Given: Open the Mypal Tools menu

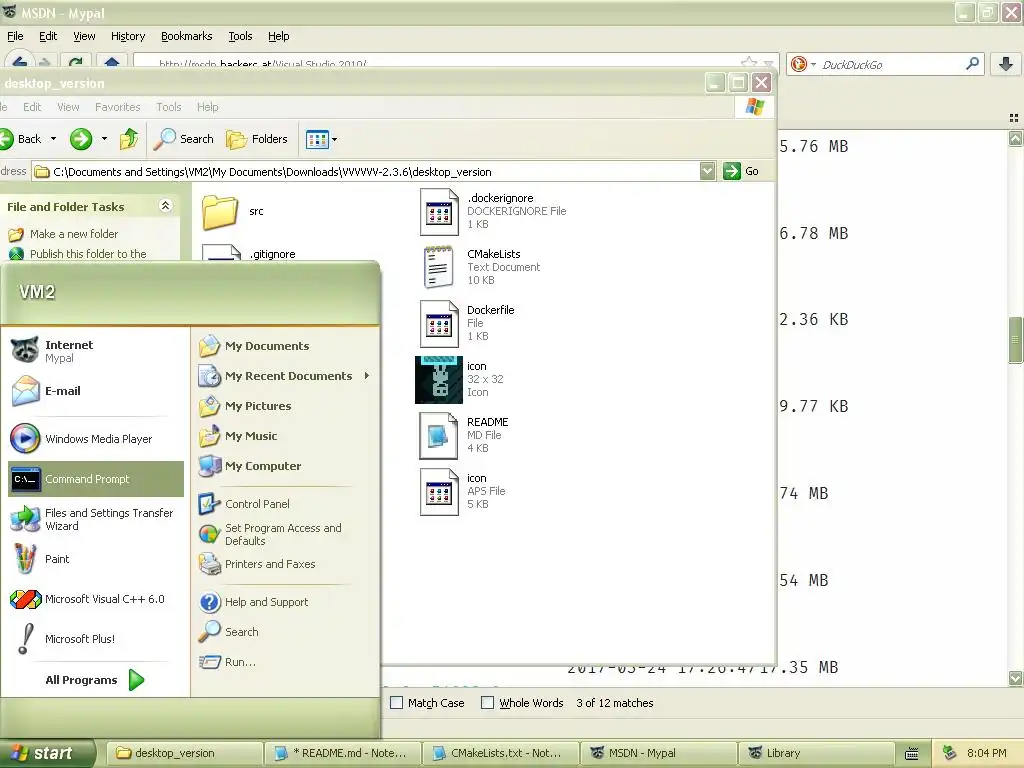Looking at the screenshot, I should coord(240,36).
